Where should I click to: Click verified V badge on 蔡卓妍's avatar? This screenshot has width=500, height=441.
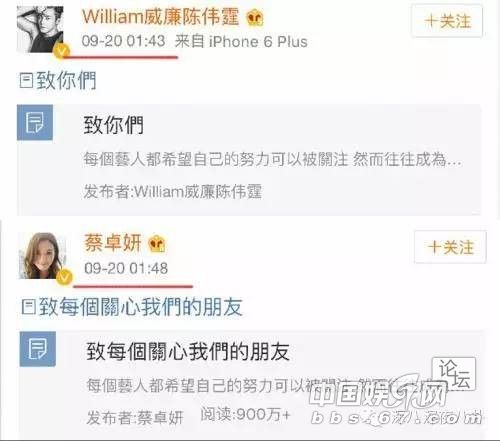coord(64,277)
